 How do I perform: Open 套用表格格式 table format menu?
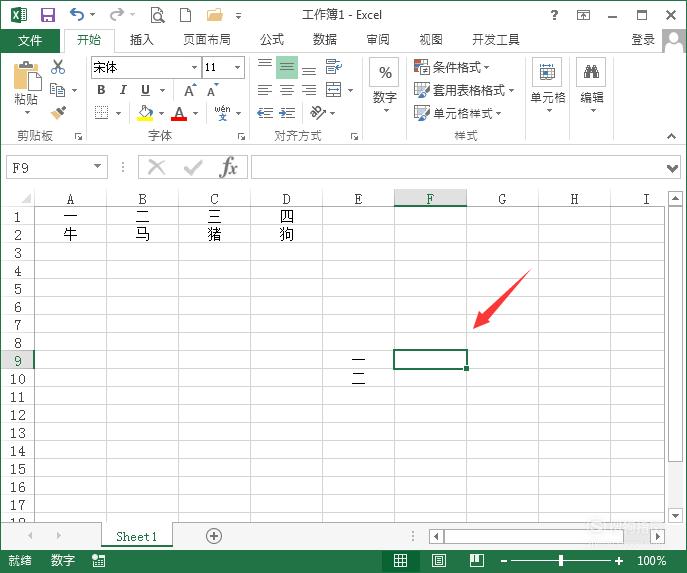click(x=464, y=90)
